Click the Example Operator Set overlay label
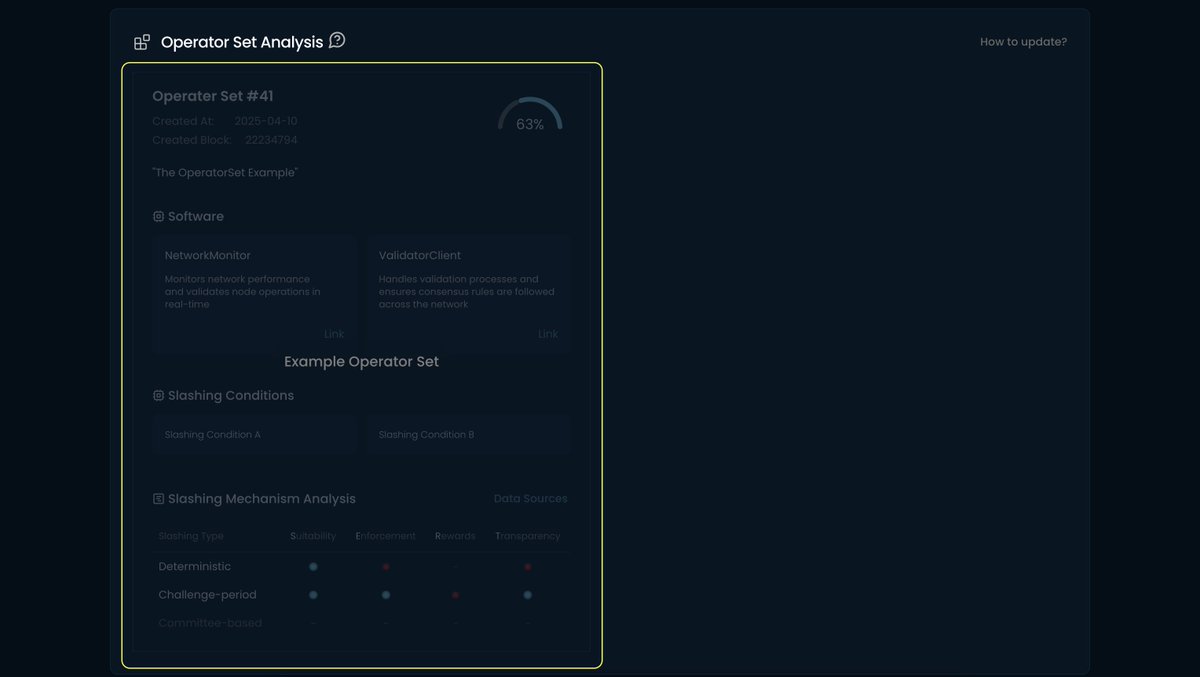 point(361,361)
